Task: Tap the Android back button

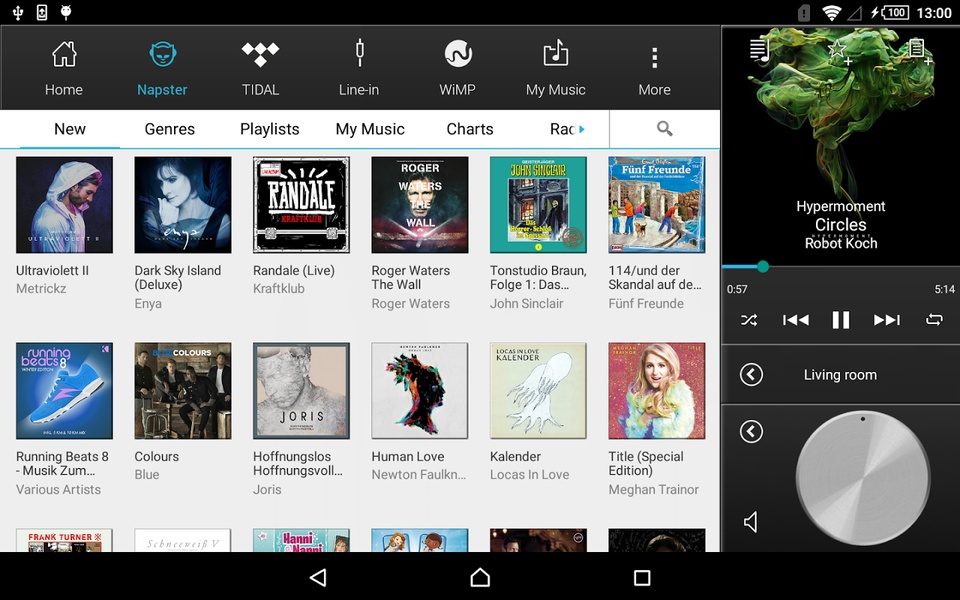Action: (318, 577)
